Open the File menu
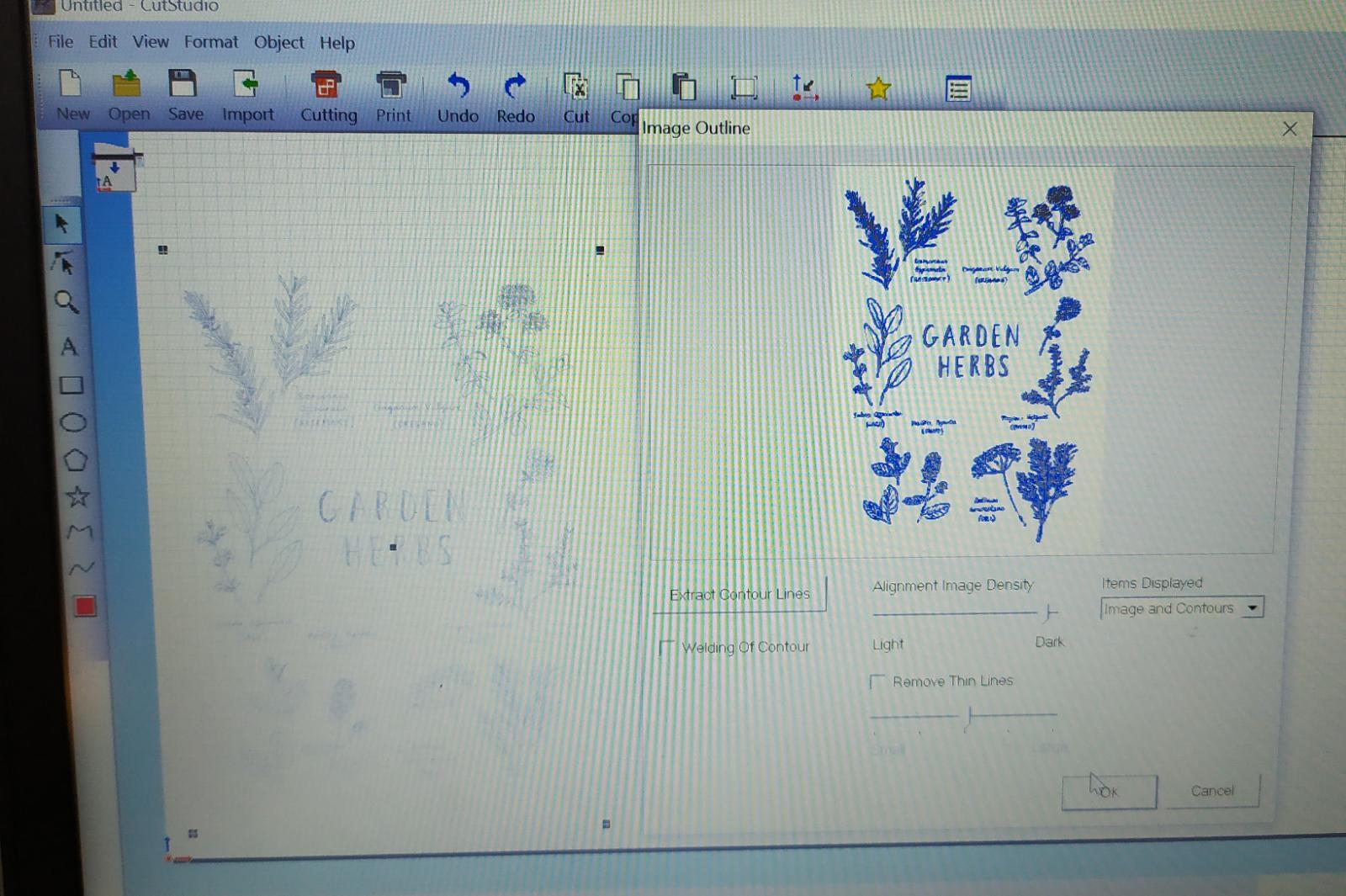This screenshot has height=896, width=1346. [x=61, y=41]
